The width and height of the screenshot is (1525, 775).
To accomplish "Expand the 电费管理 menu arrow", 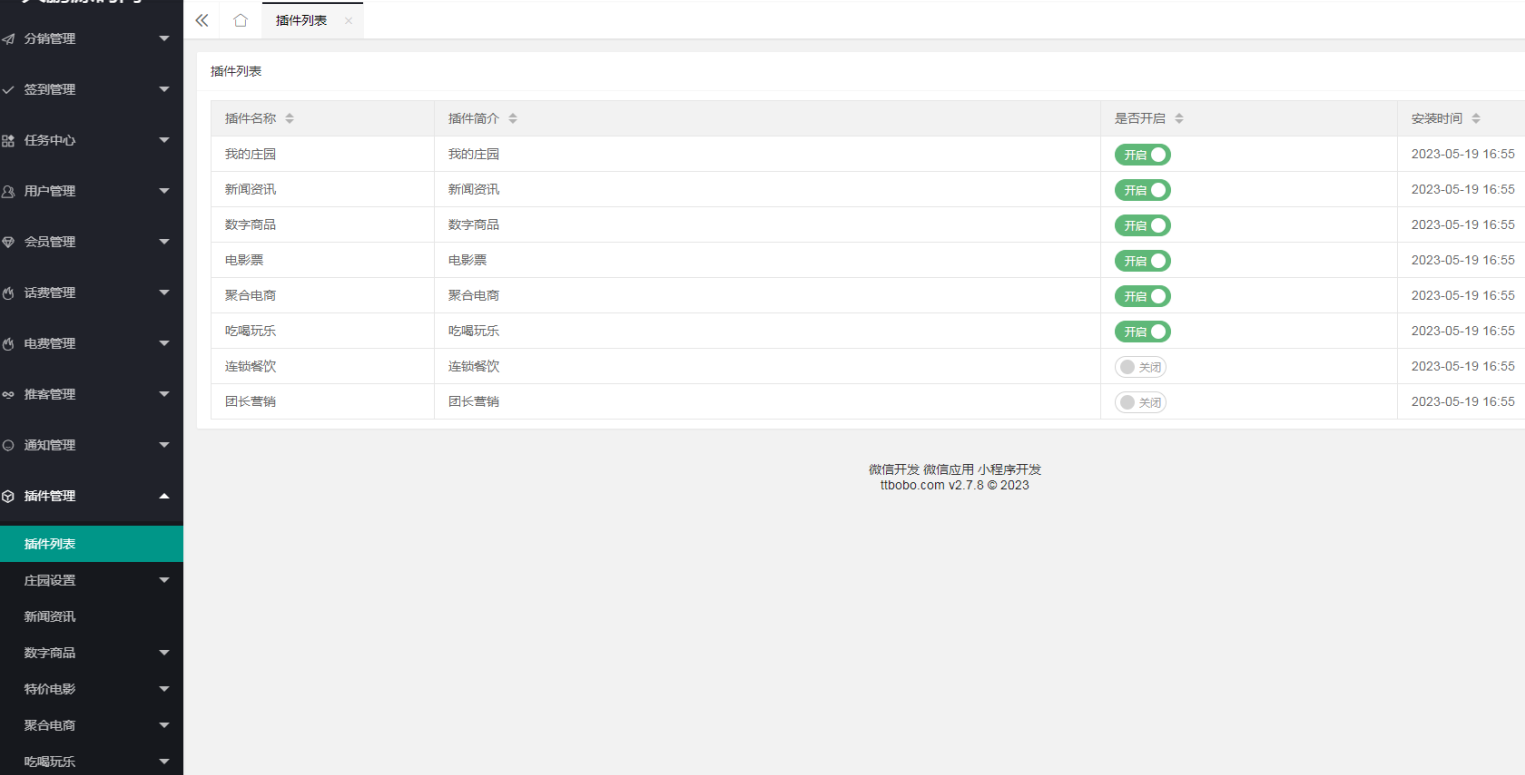I will pos(165,344).
